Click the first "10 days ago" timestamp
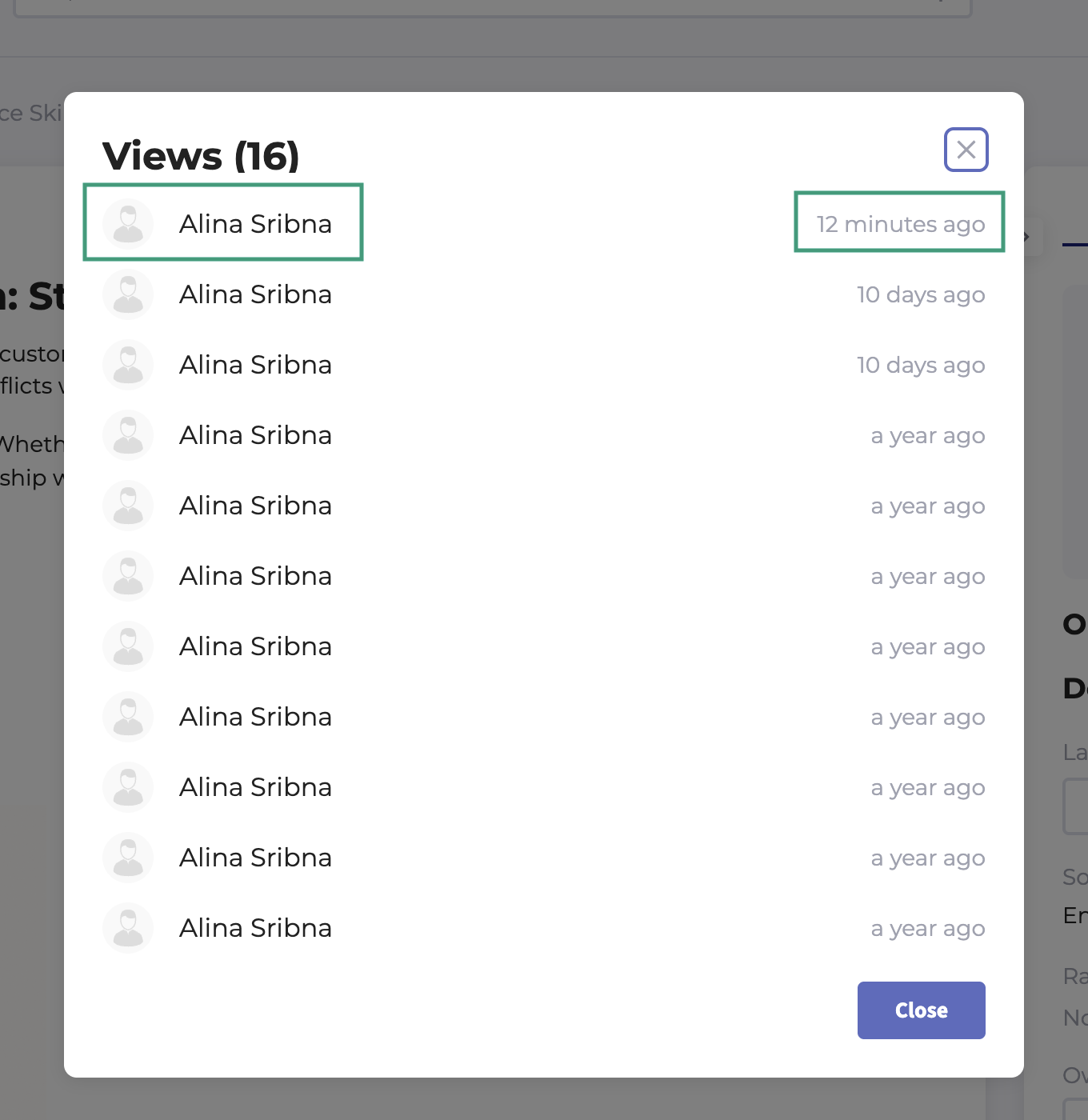This screenshot has width=1088, height=1120. coord(920,294)
